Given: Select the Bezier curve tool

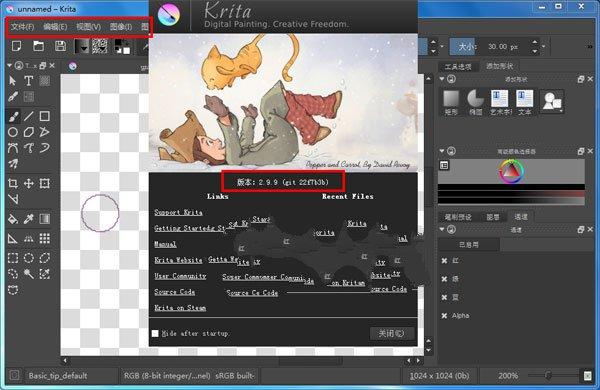Looking at the screenshot, I should pyautogui.click(x=13, y=148).
